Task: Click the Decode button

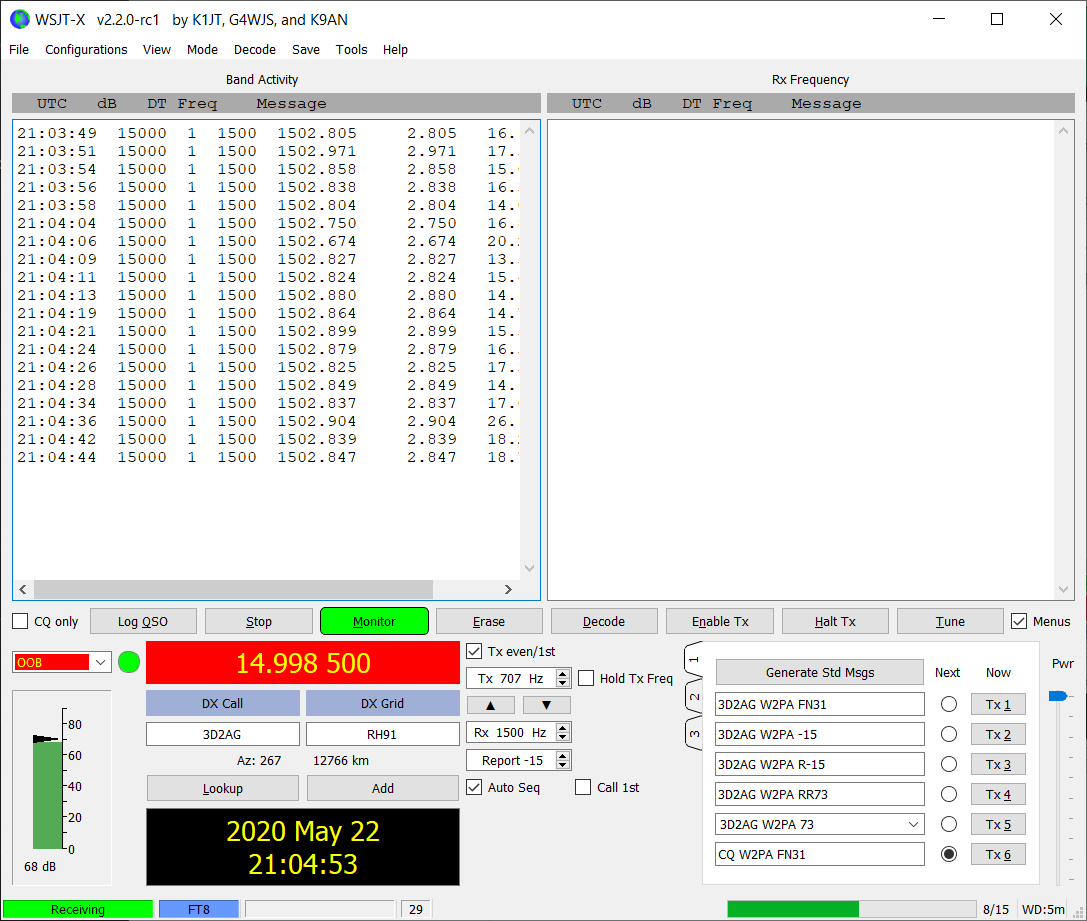Action: click(x=604, y=622)
